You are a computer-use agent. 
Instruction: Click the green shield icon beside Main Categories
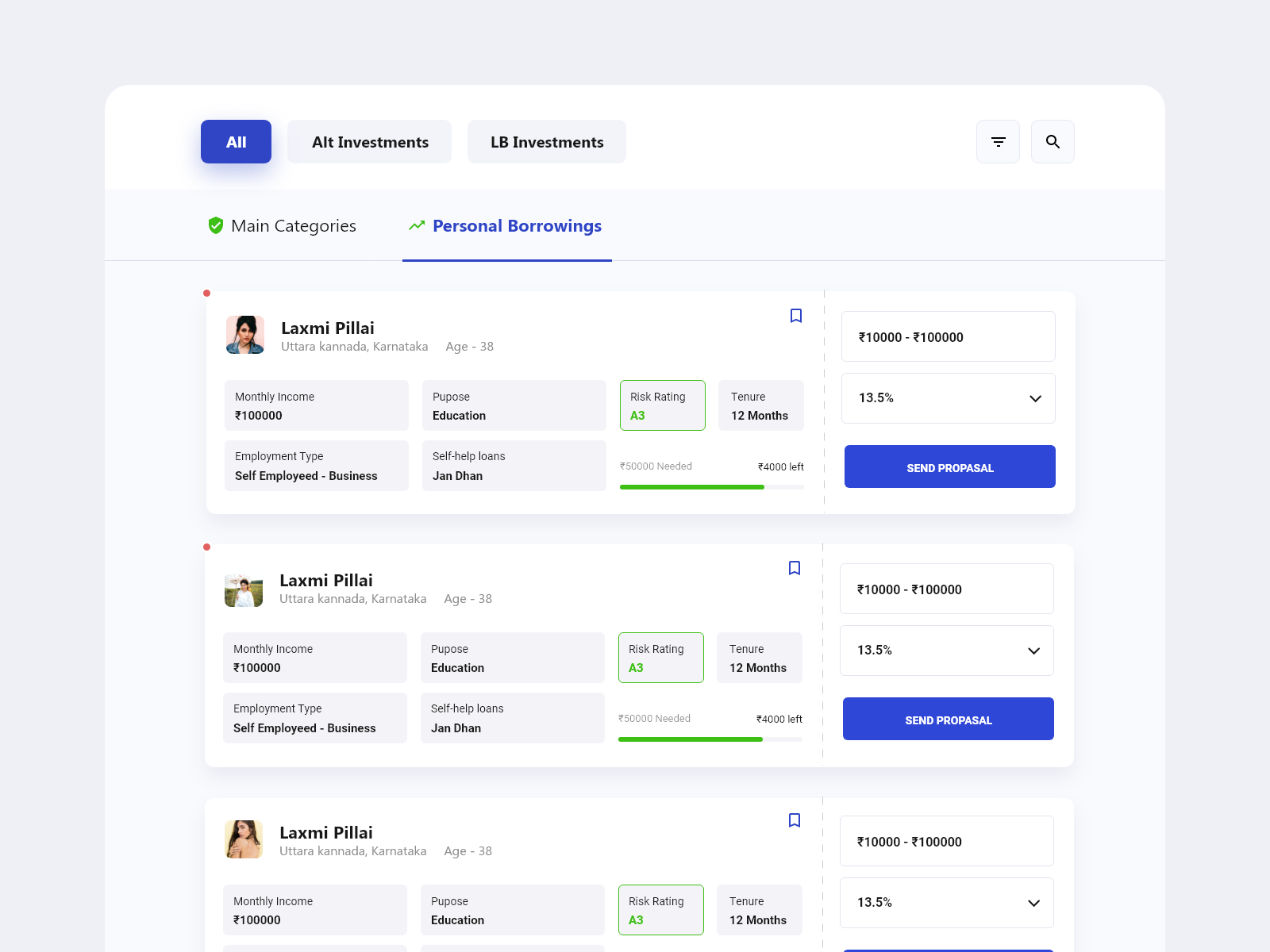point(215,226)
